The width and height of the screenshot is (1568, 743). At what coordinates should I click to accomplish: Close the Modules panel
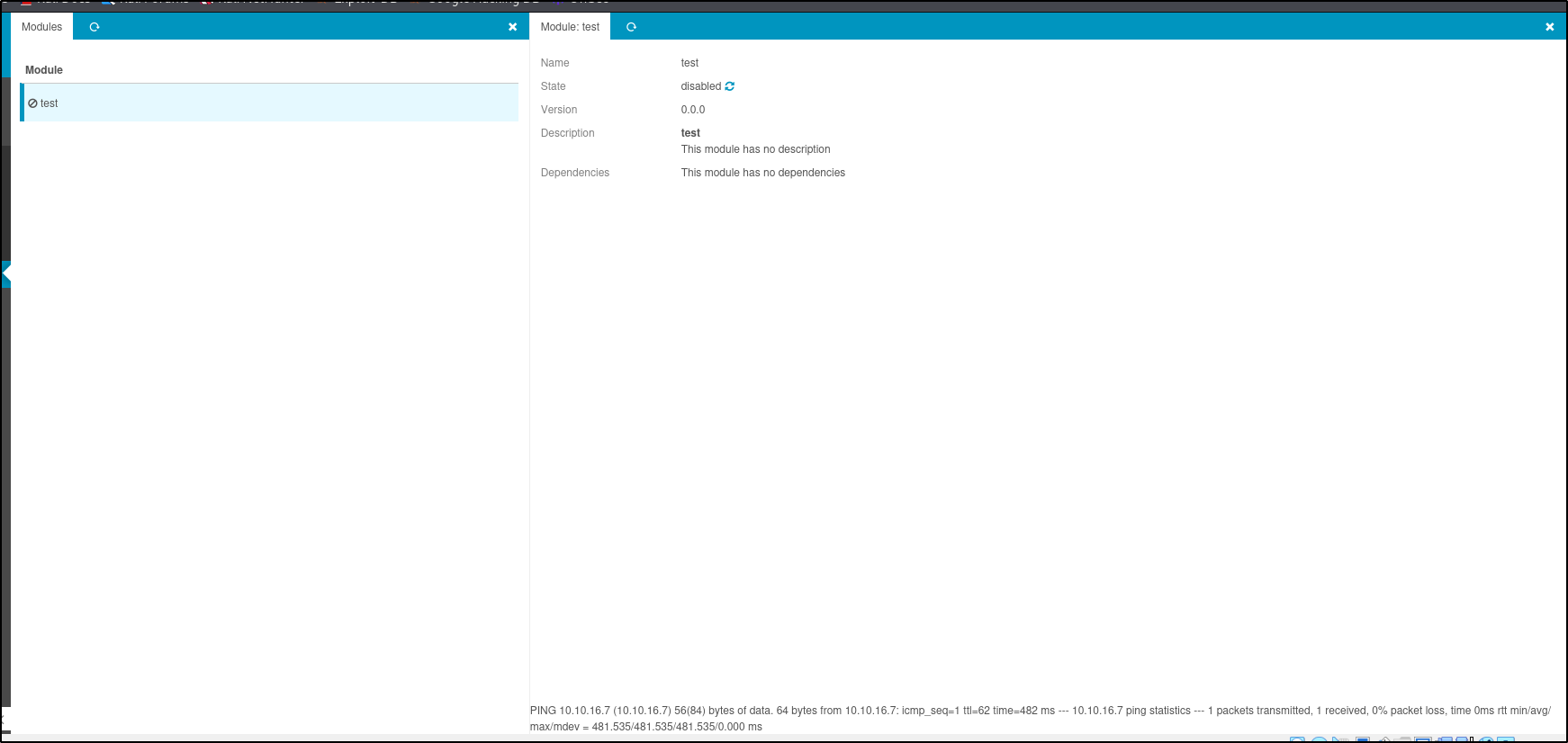[x=512, y=27]
